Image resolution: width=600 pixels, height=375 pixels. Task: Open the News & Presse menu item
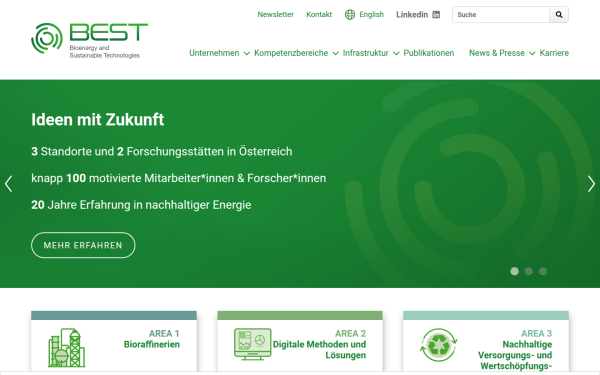[497, 53]
